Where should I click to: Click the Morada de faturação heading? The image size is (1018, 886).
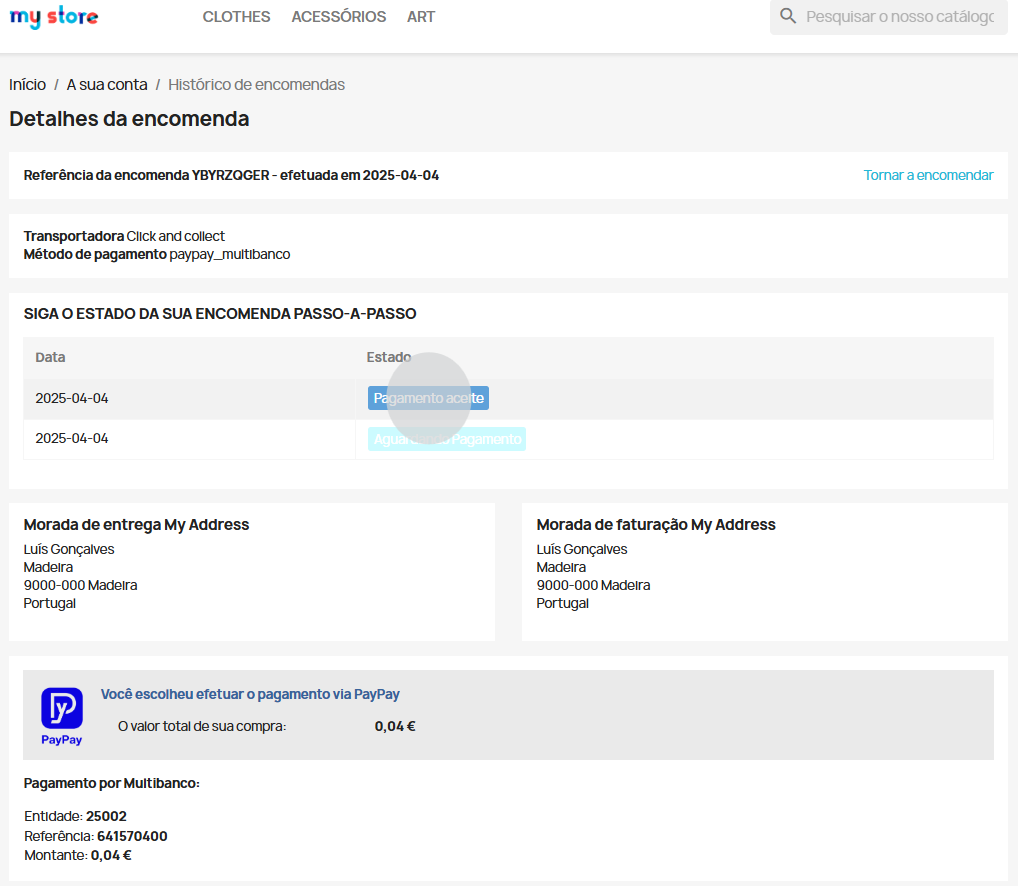655,525
